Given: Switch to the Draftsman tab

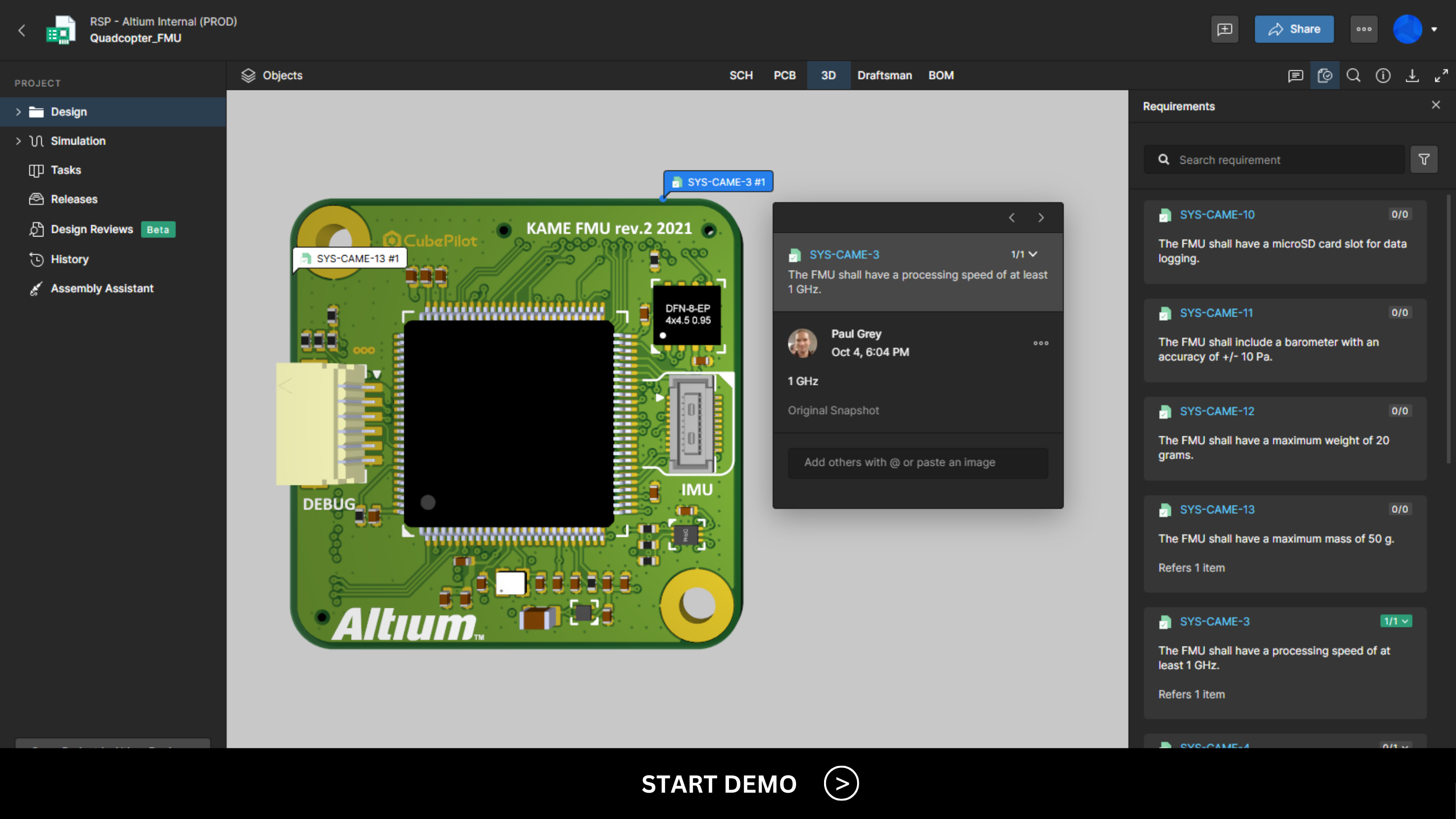Looking at the screenshot, I should [x=884, y=76].
